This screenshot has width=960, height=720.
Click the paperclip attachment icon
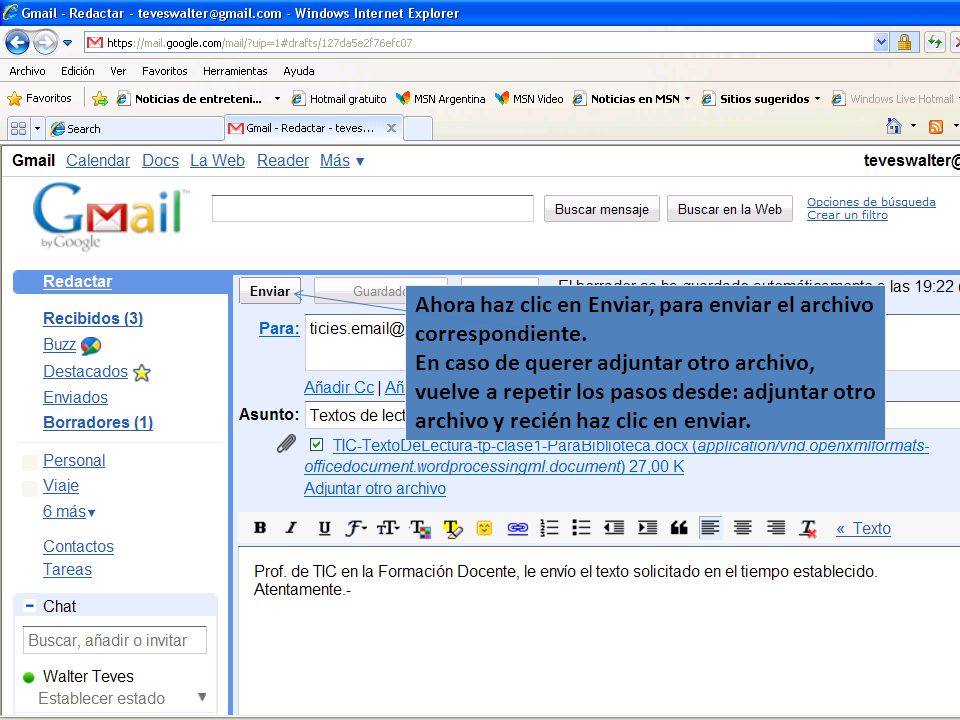(286, 443)
